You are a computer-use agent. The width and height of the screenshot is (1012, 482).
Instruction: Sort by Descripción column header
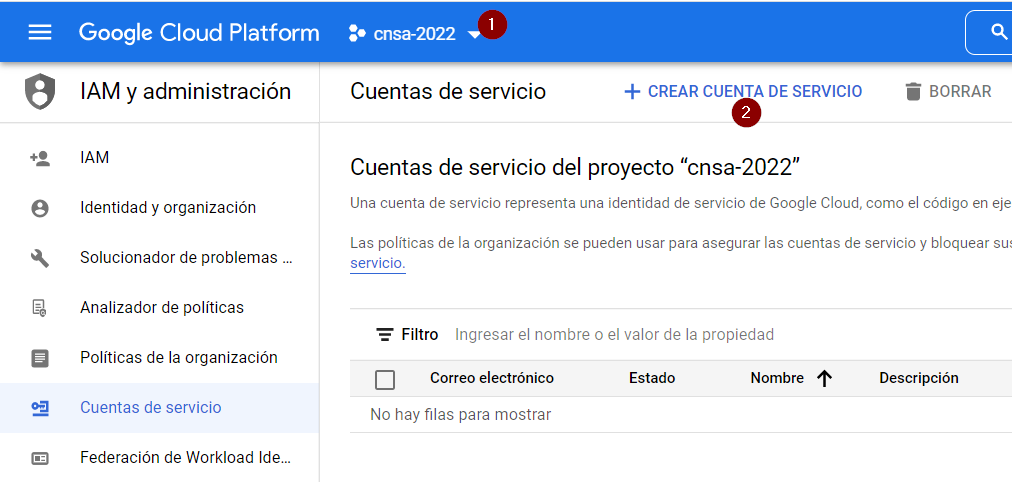[x=918, y=378]
